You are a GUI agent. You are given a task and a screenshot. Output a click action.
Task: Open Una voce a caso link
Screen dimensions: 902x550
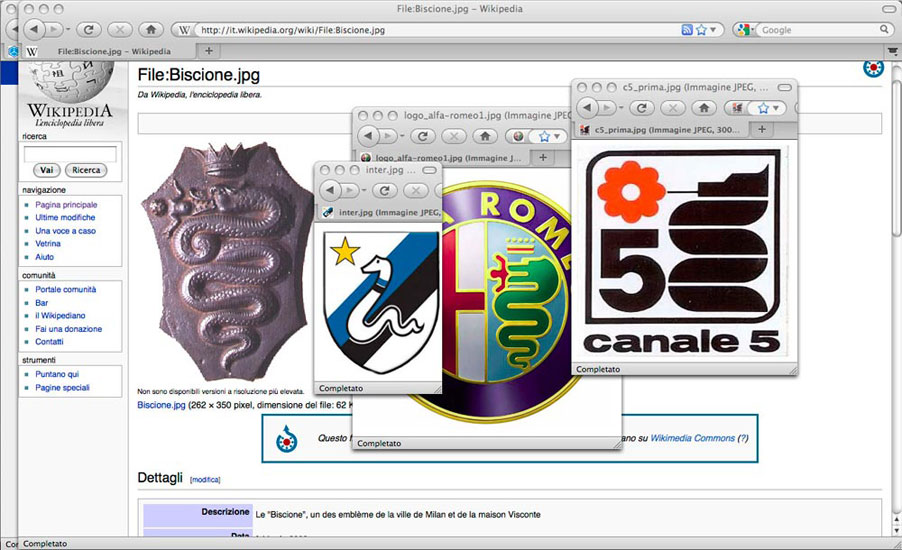(66, 231)
